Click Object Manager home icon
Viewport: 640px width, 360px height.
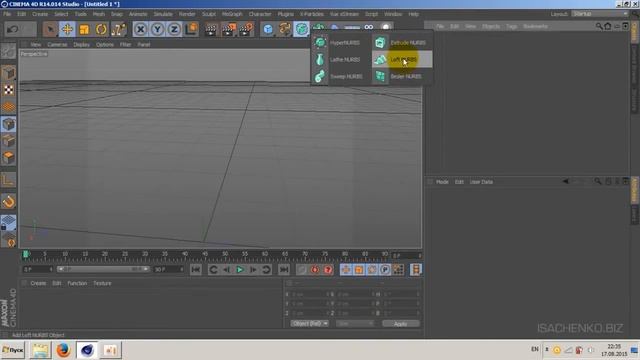608,27
